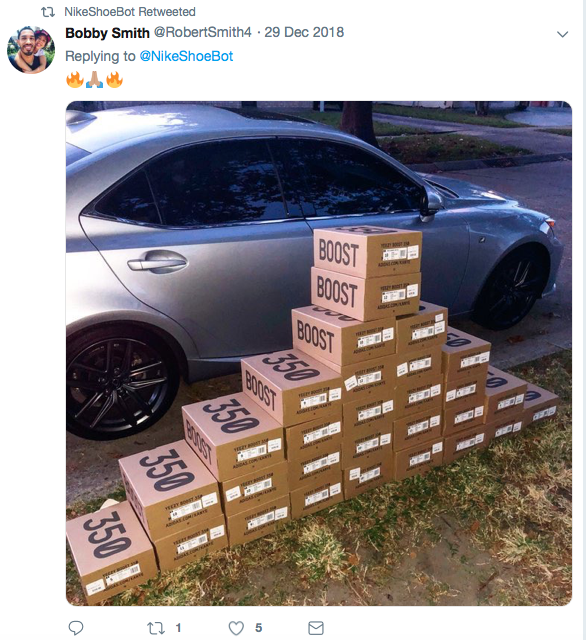Click the second fire emoji
Screen dimensions: 586x640
[114, 79]
